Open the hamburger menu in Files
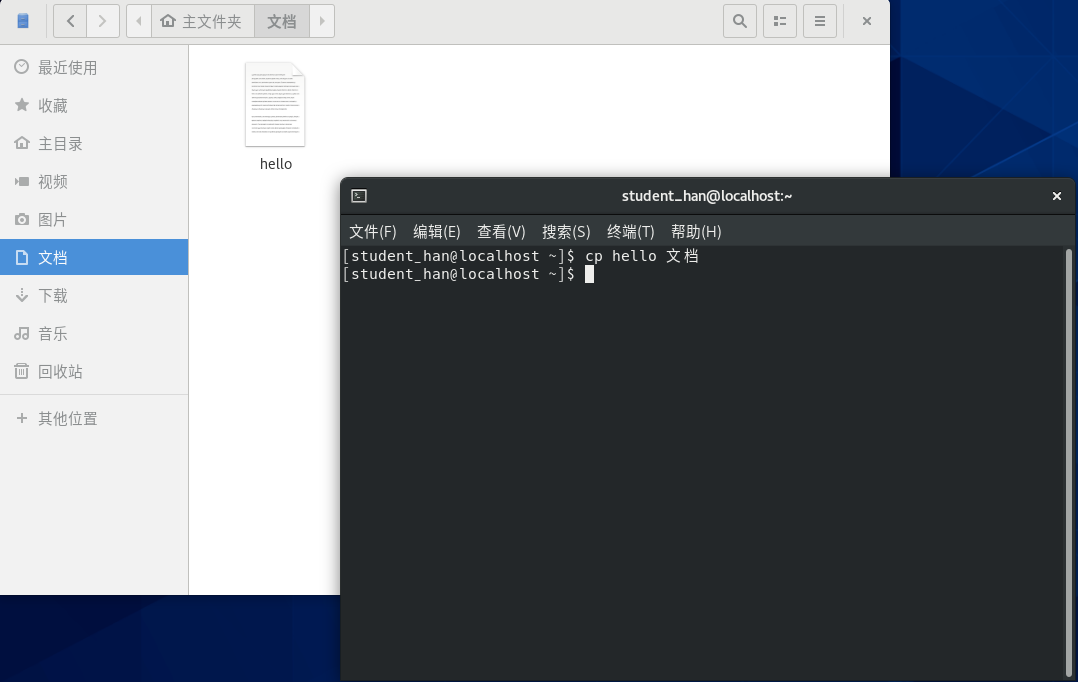 [x=820, y=21]
